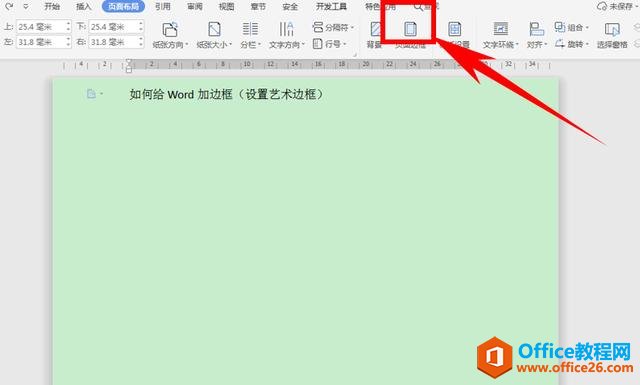Click the 纸张大小 paper size icon
Viewport: 640px width, 385px height.
coord(214,29)
